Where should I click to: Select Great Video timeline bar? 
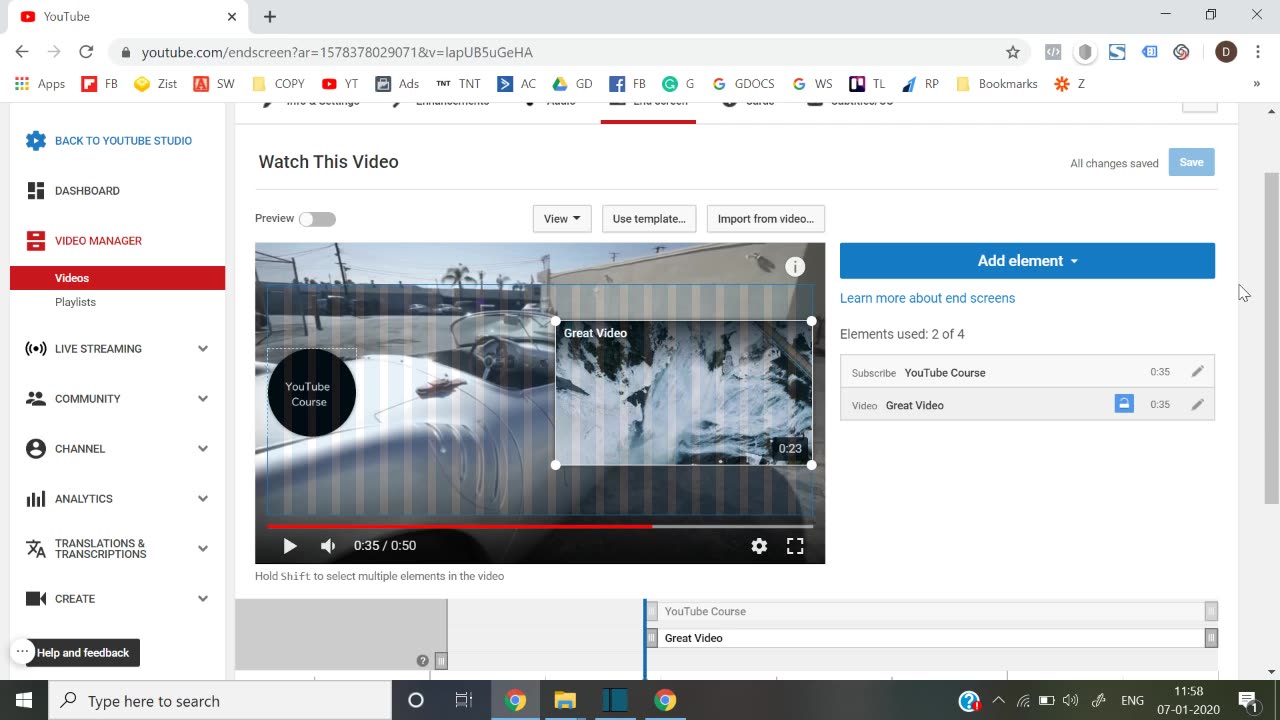pos(931,638)
